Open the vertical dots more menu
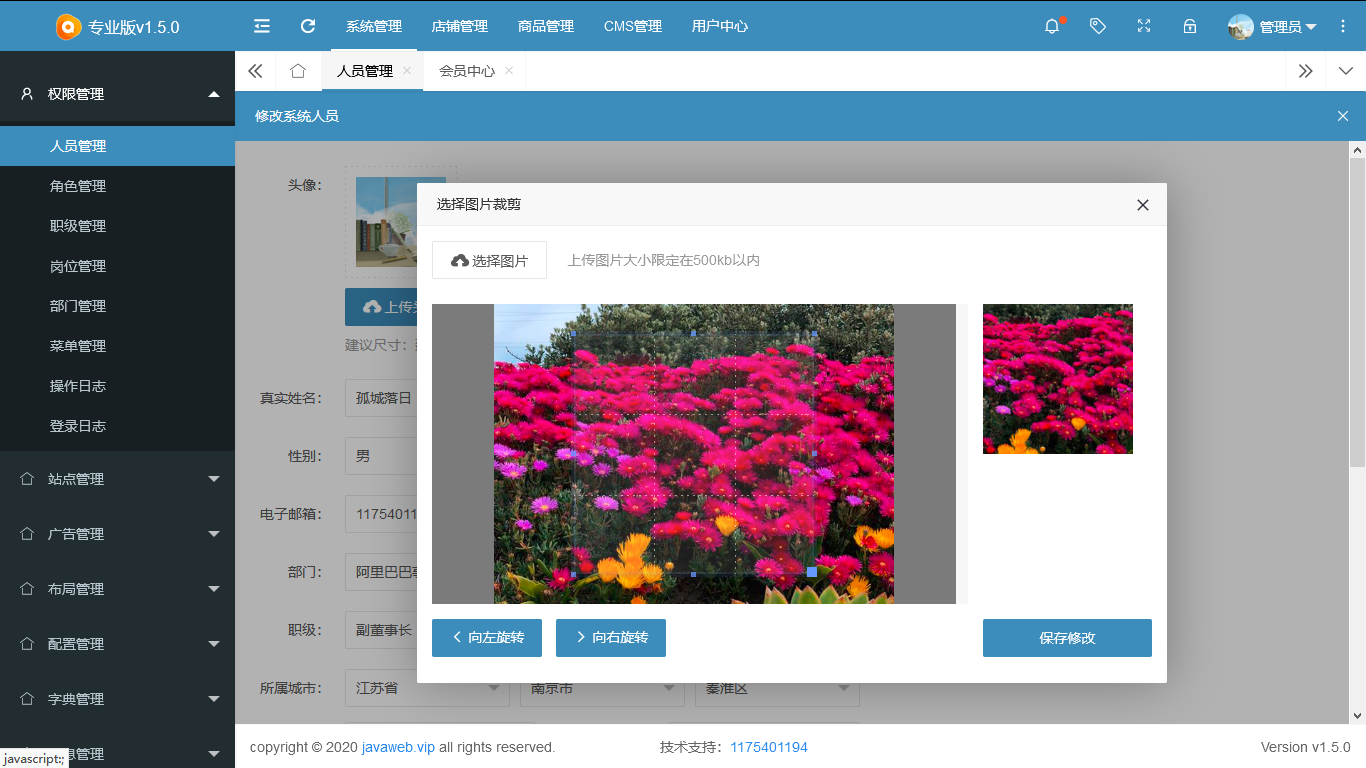Viewport: 1366px width, 768px height. [x=1343, y=26]
